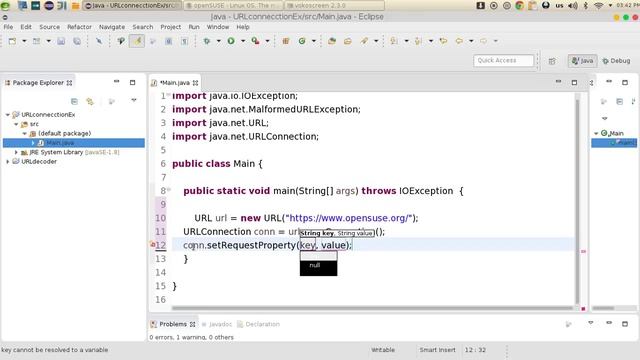Click the New Java Class green icon
640x360 pixels.
(x=302, y=41)
